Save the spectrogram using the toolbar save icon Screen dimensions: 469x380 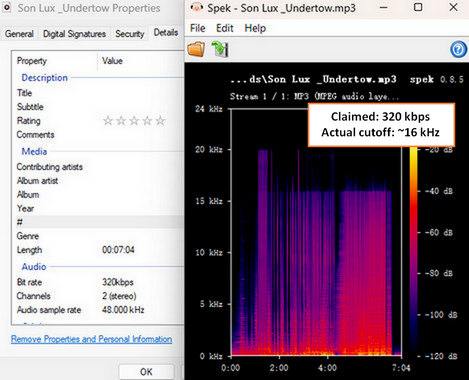pyautogui.click(x=220, y=49)
